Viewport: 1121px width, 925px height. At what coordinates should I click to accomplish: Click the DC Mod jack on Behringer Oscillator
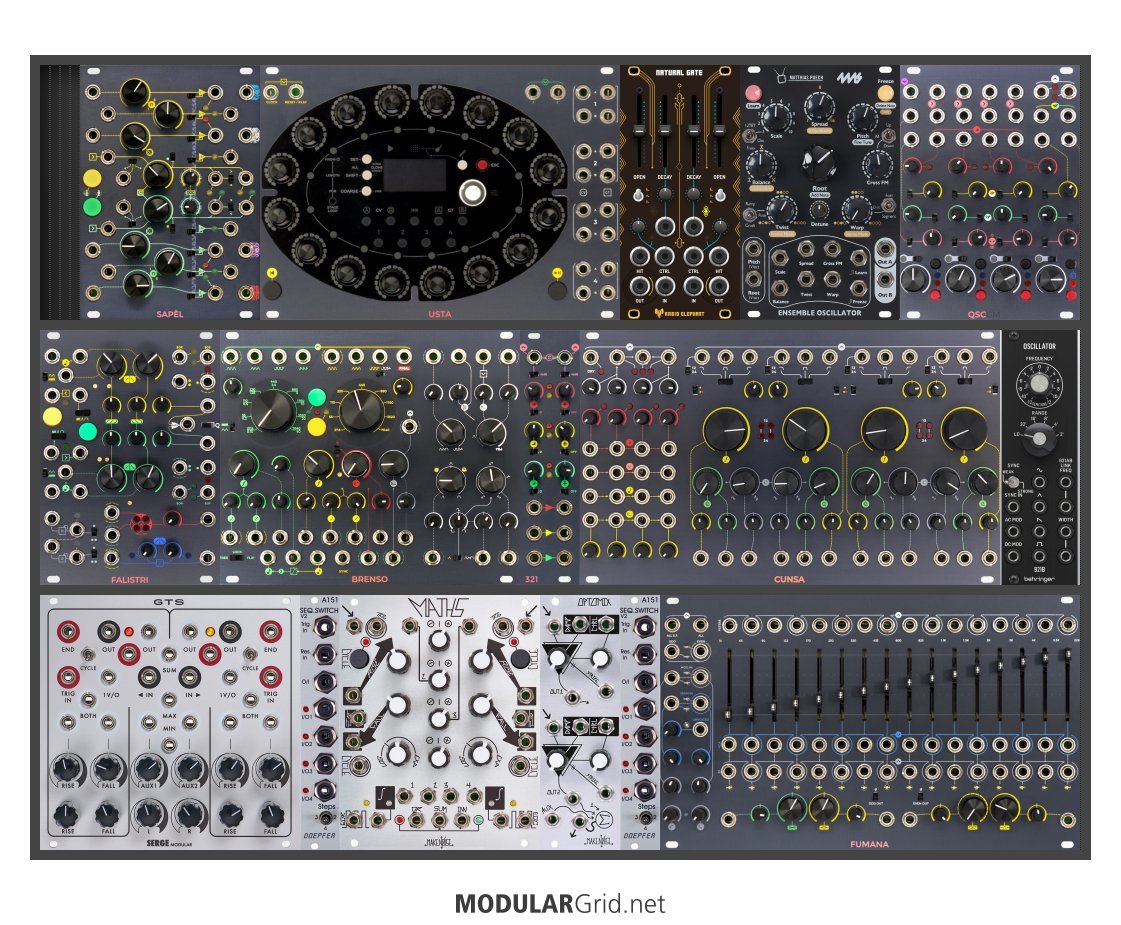(1013, 556)
